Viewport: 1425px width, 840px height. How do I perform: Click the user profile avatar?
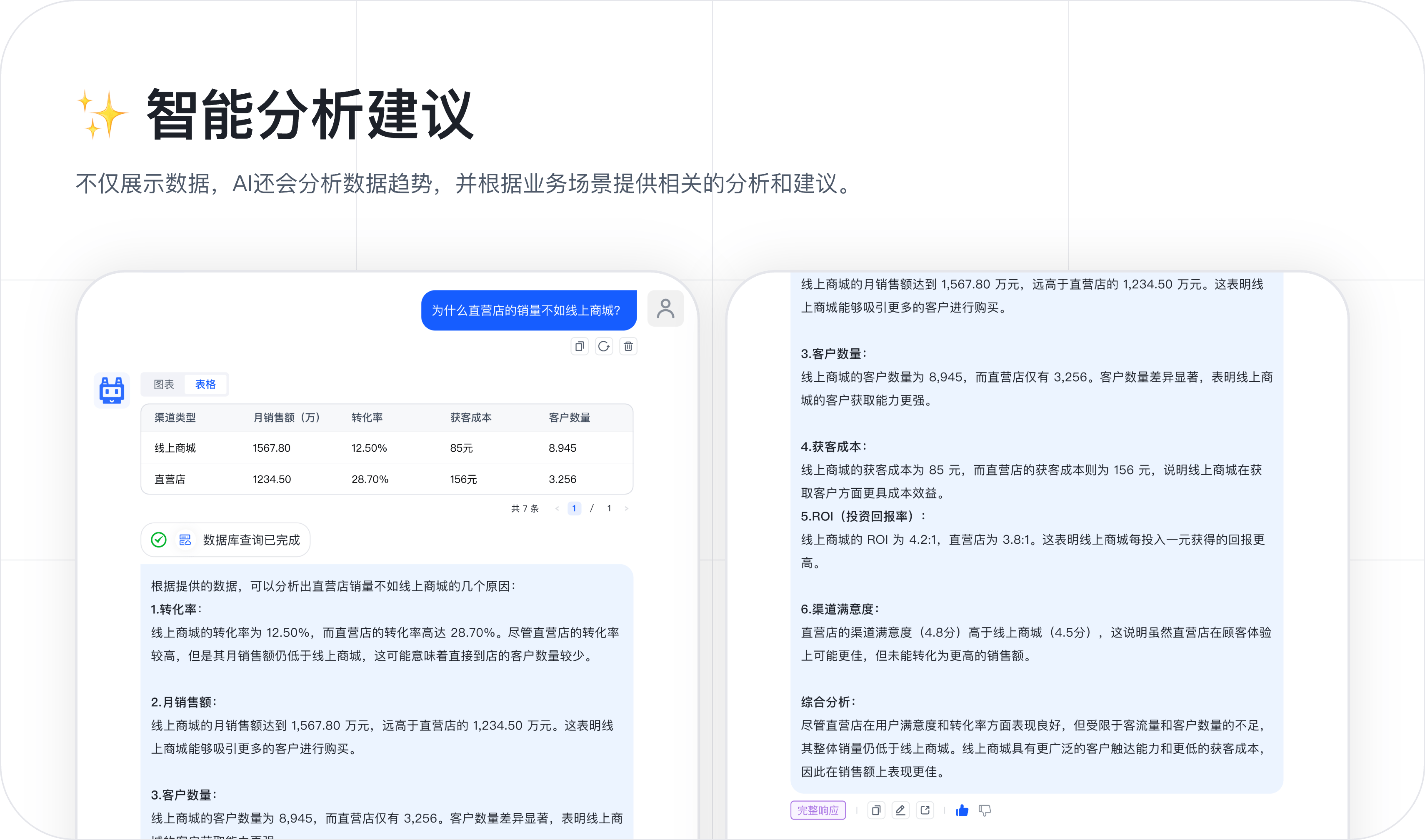(665, 308)
